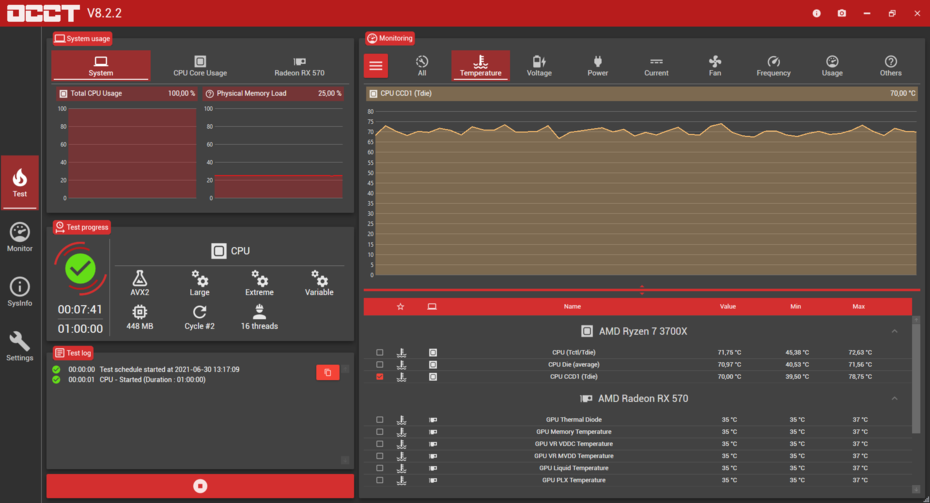Enable checkbox for CPU (Tctl/Tdie)
The height and width of the screenshot is (503, 930).
pyautogui.click(x=380, y=352)
